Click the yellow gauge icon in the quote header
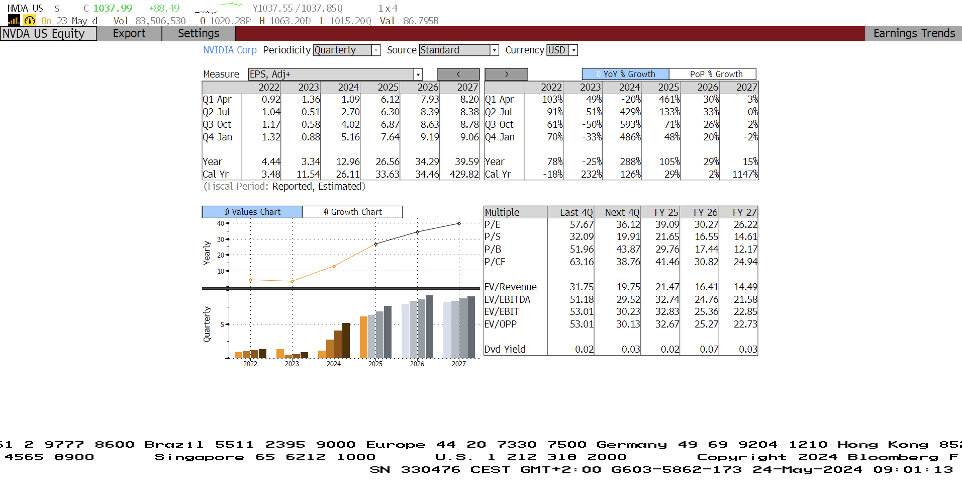 point(29,20)
